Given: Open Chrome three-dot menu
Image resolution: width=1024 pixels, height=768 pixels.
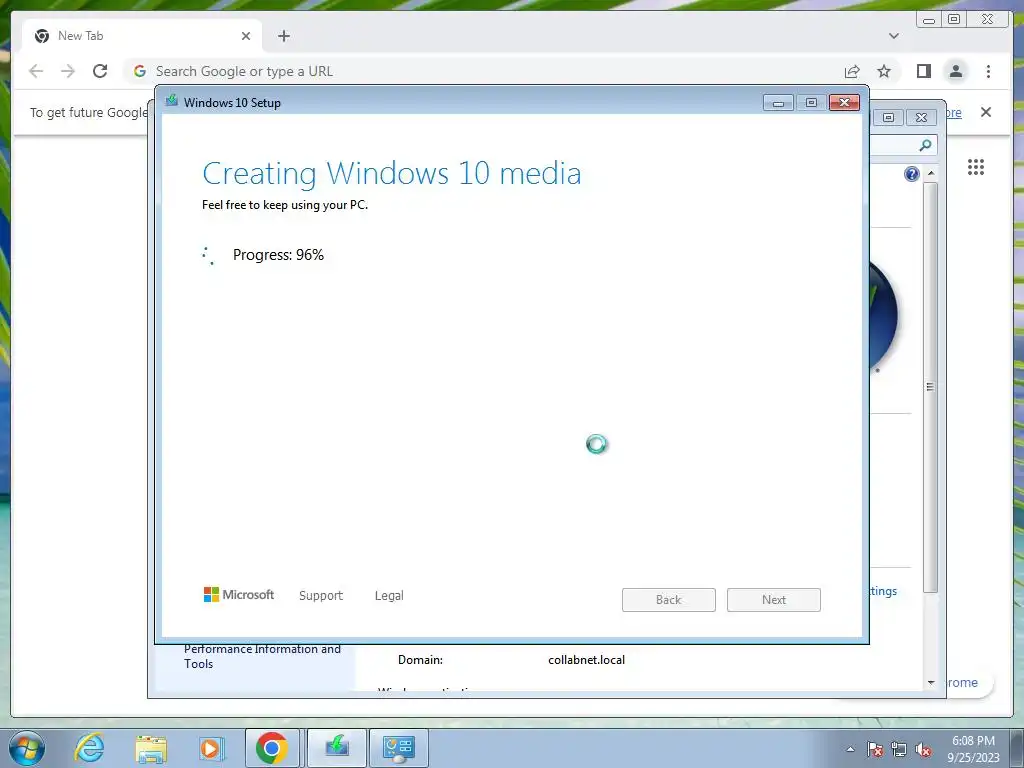Looking at the screenshot, I should pos(988,71).
